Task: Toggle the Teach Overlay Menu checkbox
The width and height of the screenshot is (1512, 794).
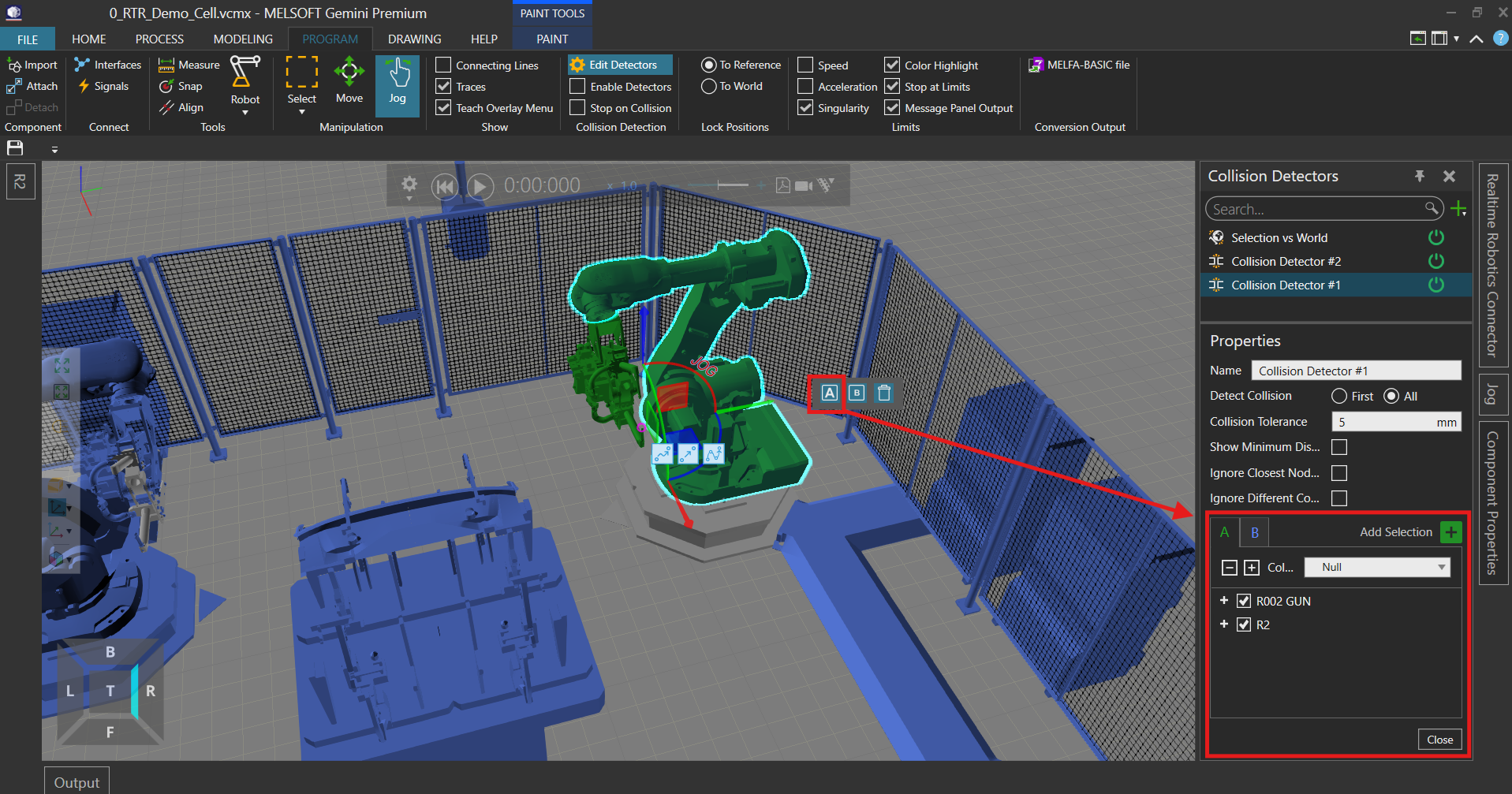Action: (443, 107)
